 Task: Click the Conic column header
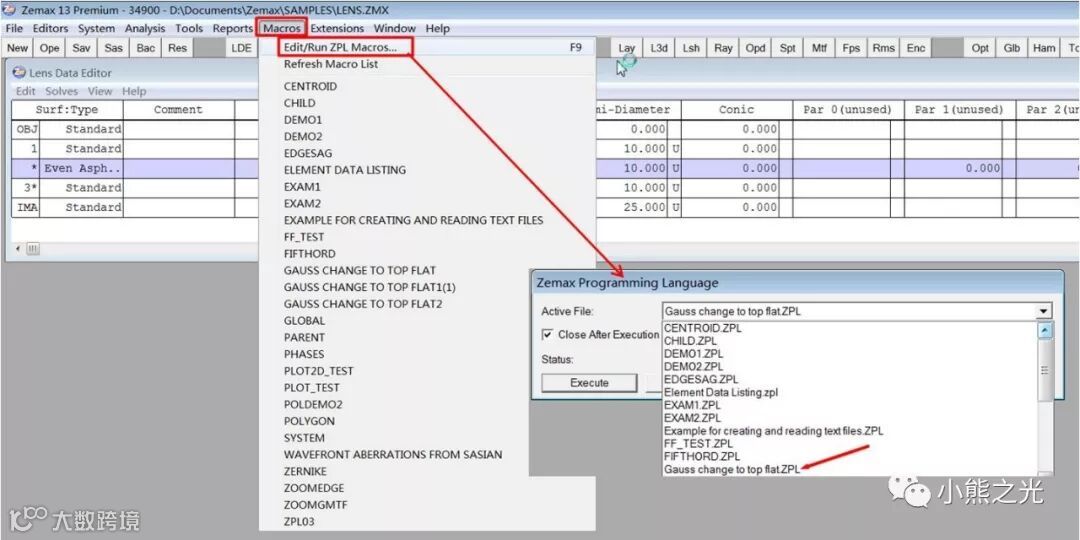click(x=736, y=110)
